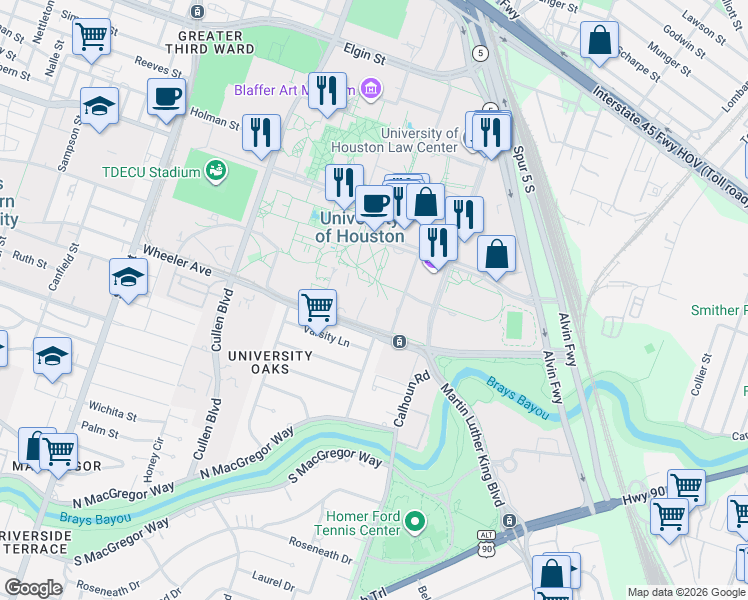Click lower grocery cart marker below Hwy 90
This screenshot has height=600, width=748.
tap(670, 517)
